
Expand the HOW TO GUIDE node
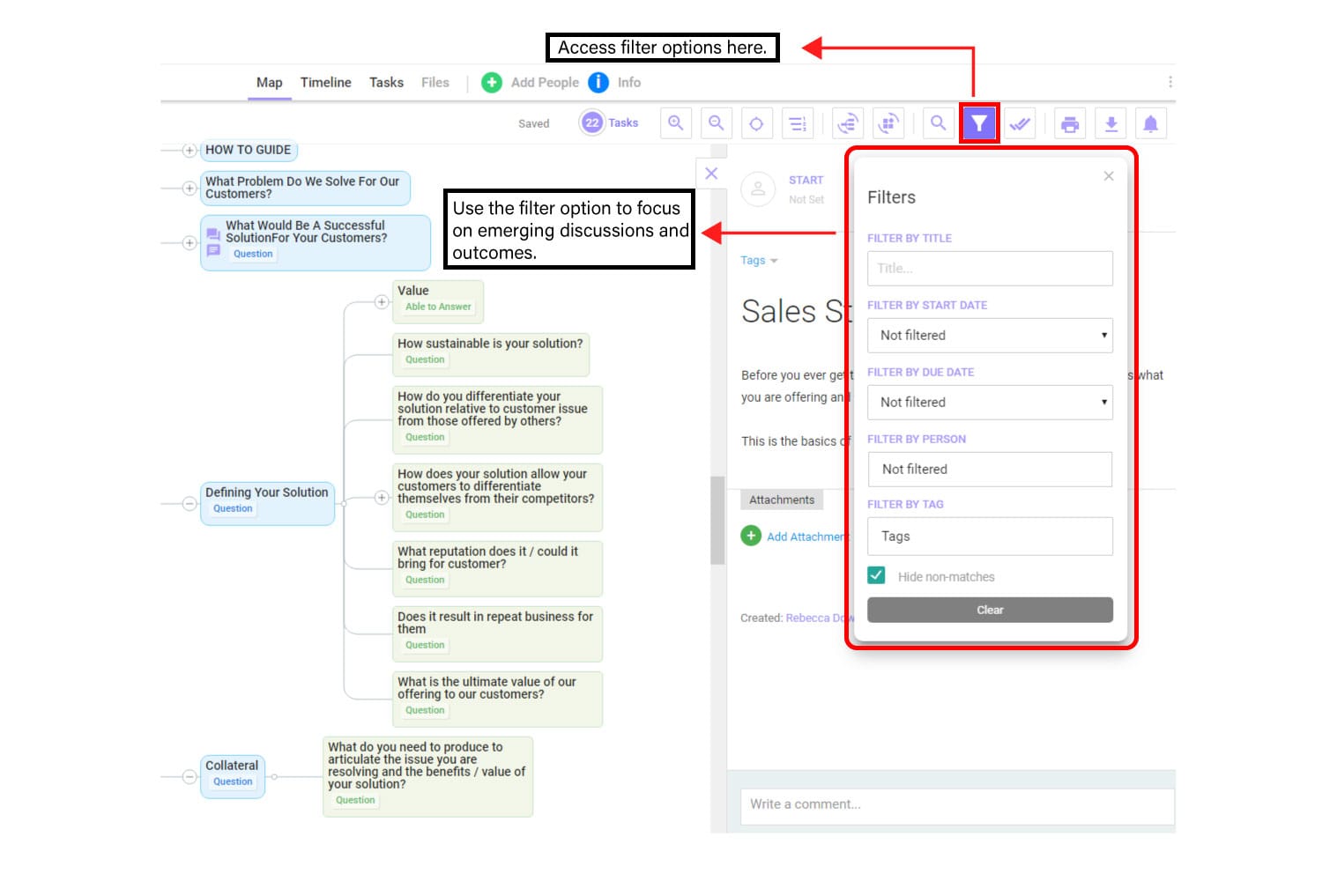[x=189, y=150]
